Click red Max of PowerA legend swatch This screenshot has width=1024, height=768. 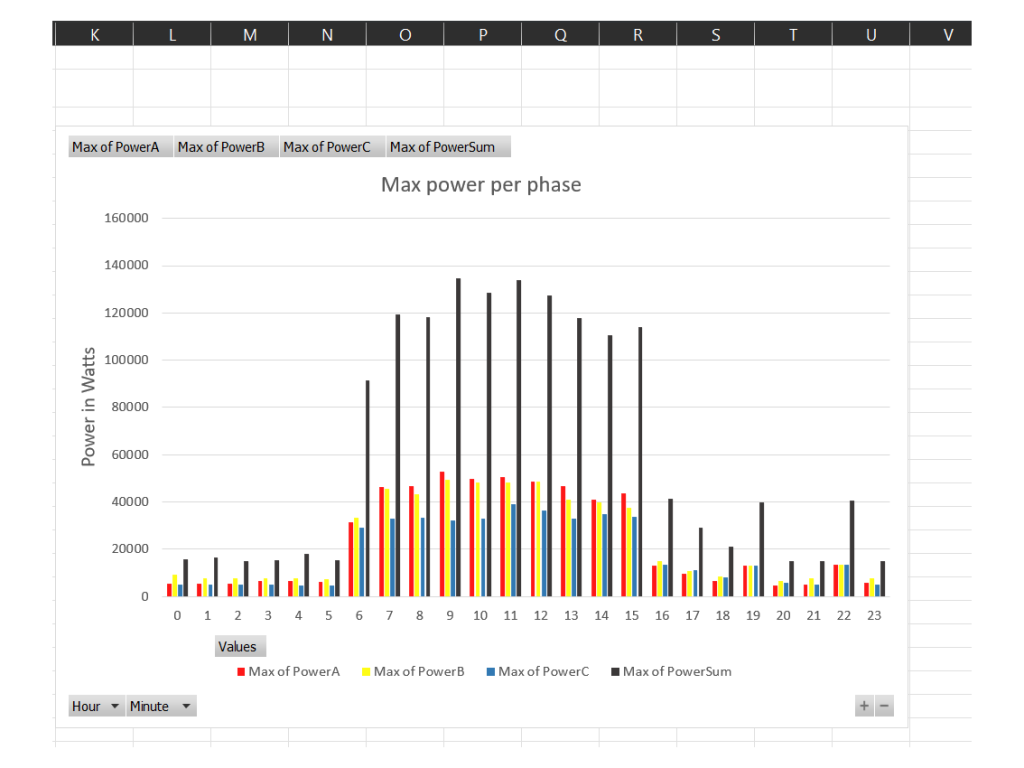[x=241, y=671]
